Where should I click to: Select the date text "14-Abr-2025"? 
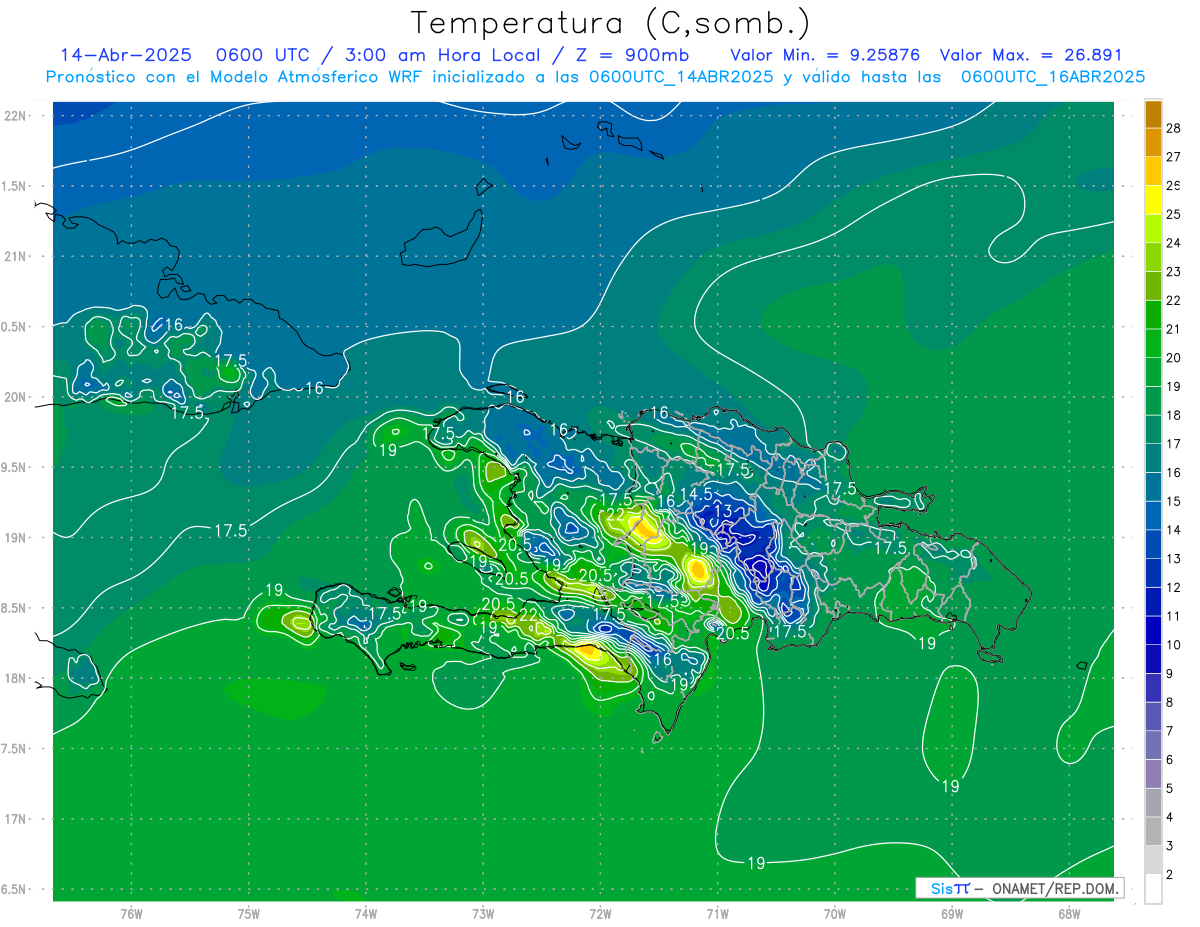(124, 55)
